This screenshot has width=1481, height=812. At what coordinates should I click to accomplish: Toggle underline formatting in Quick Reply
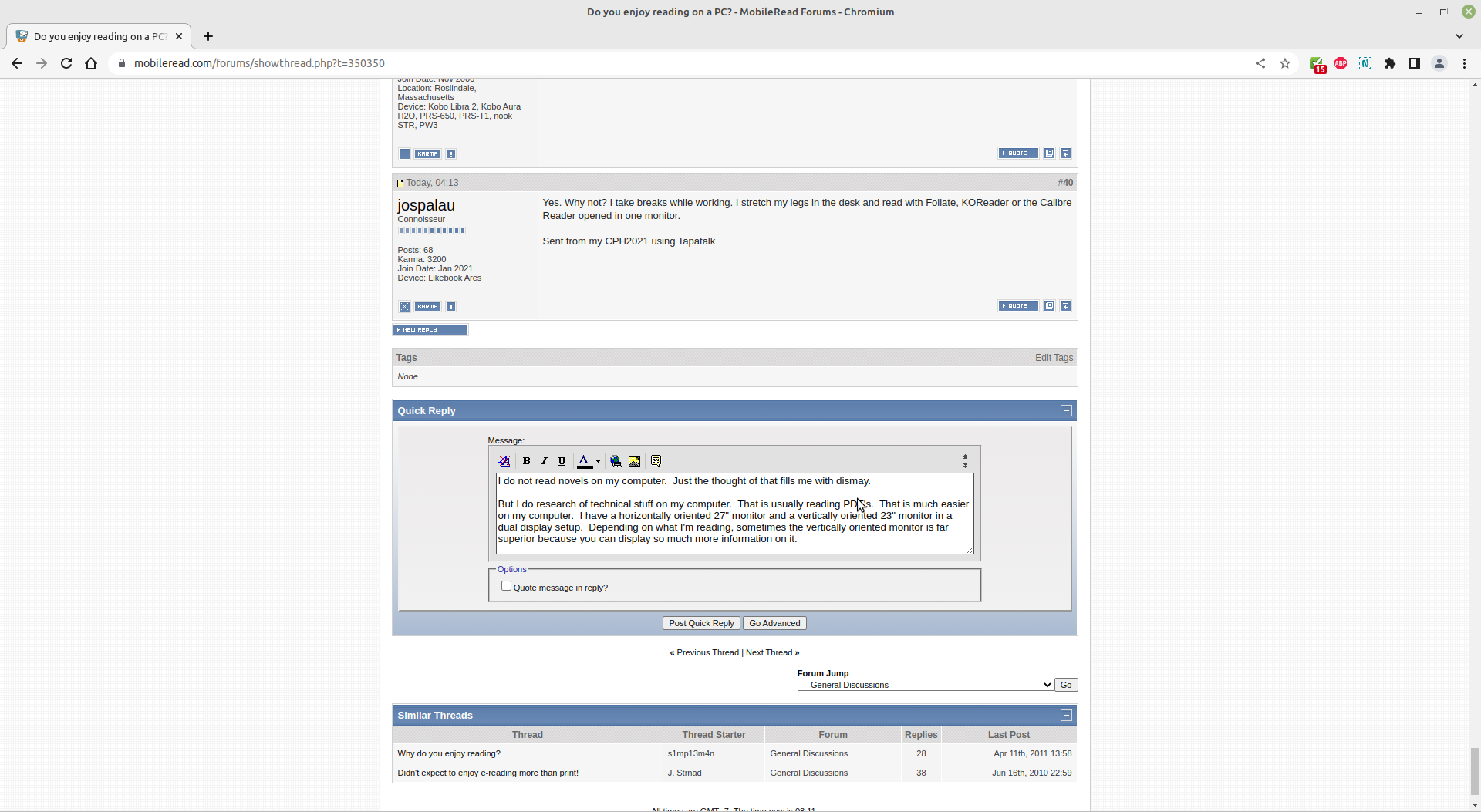[562, 461]
